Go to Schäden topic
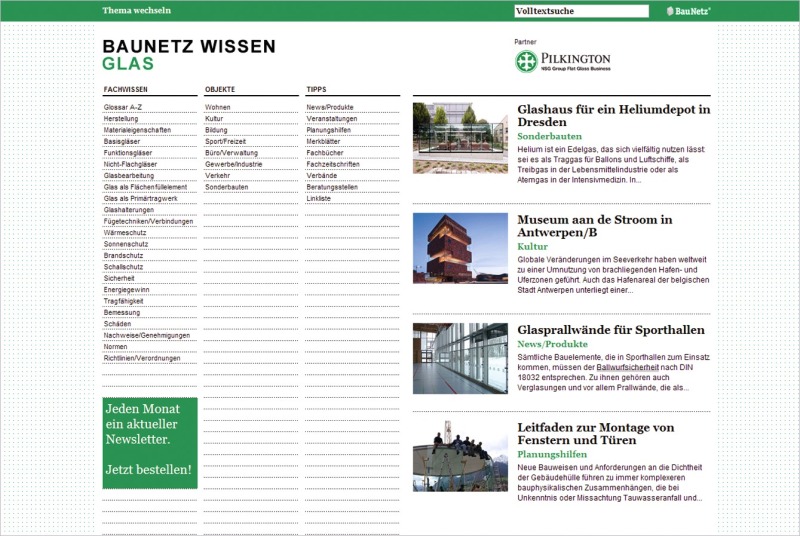Viewport: 800px width, 536px height. (x=117, y=324)
